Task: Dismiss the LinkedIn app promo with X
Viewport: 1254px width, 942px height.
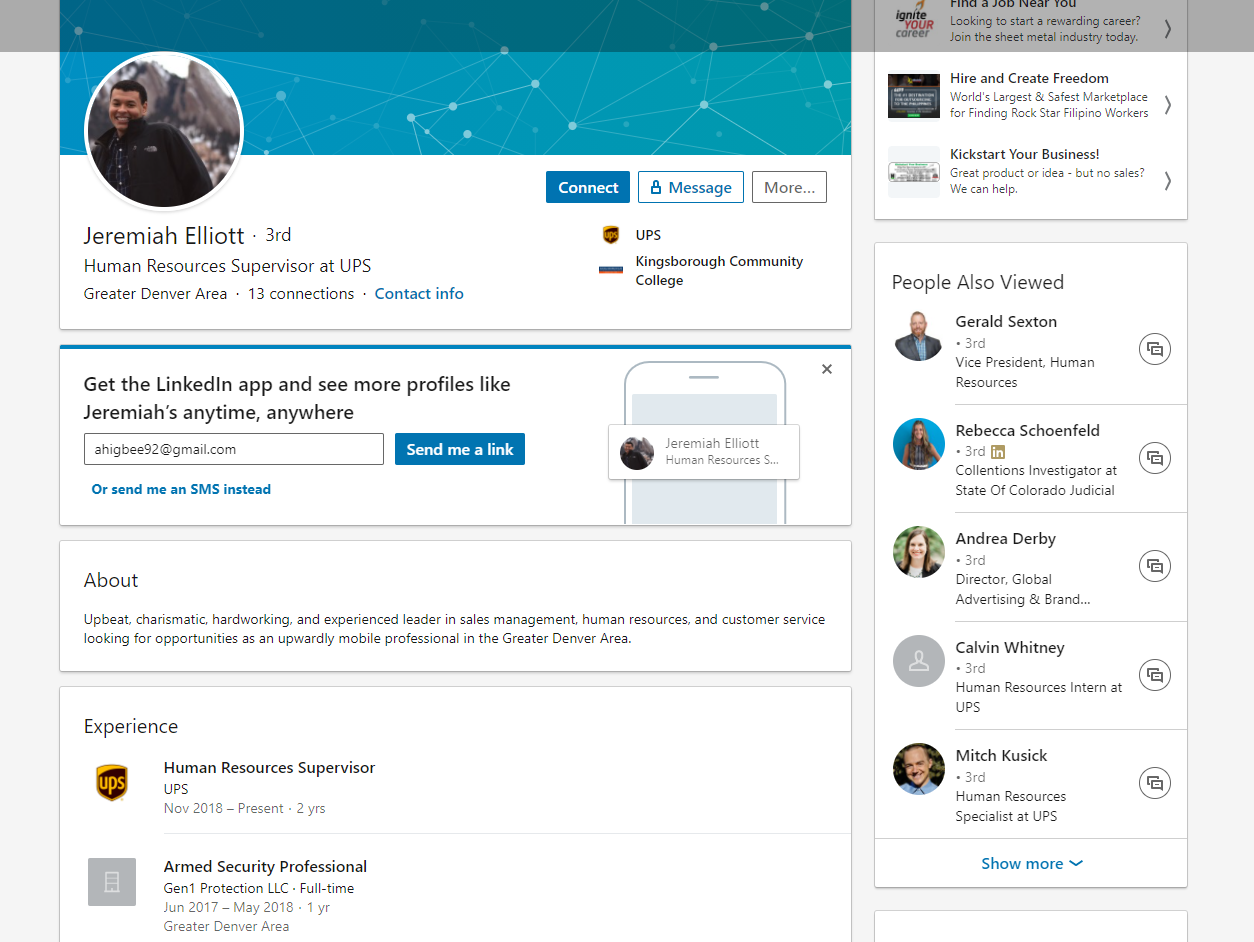Action: (827, 369)
